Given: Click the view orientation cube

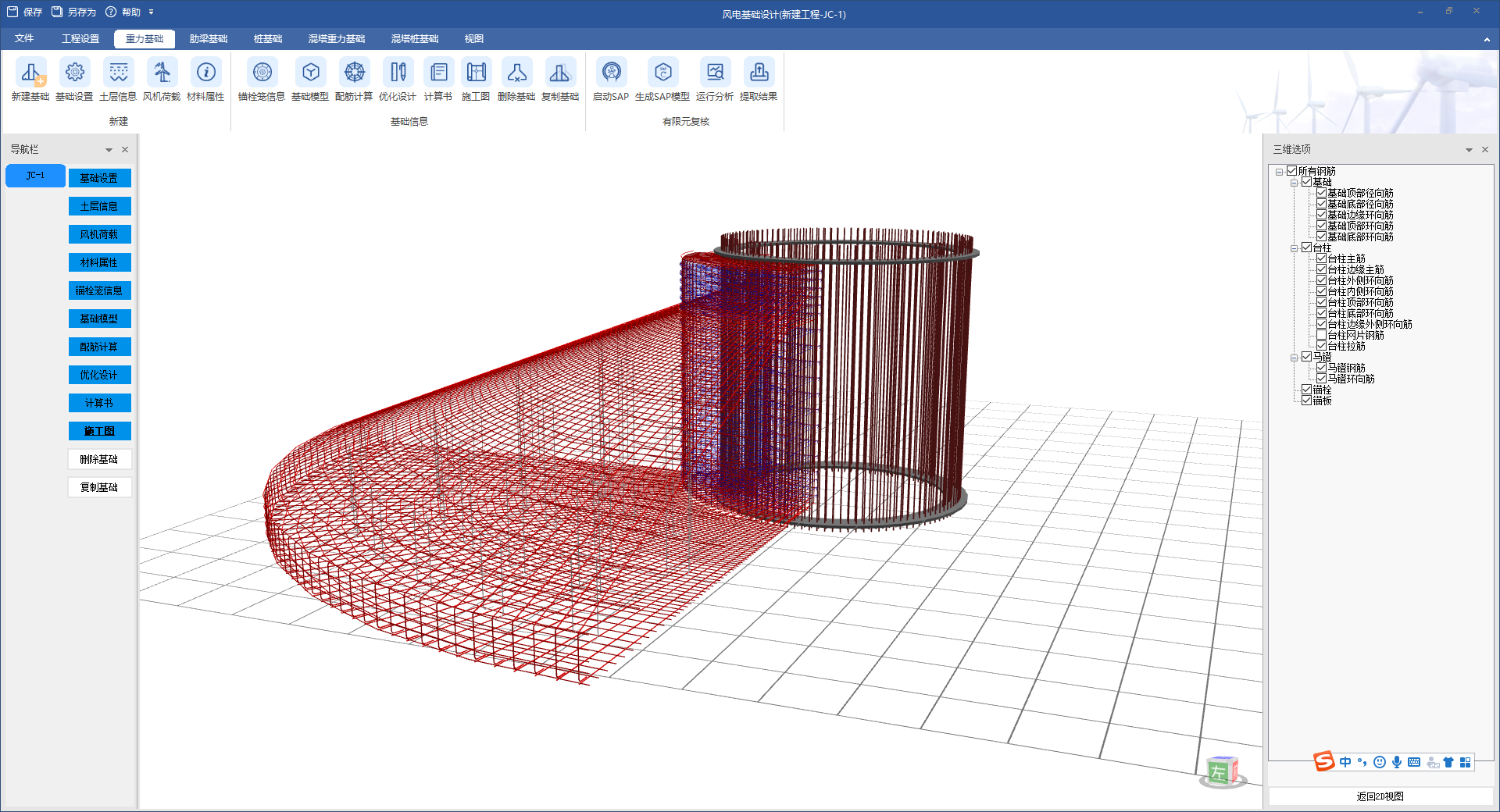Looking at the screenshot, I should coord(1221,771).
